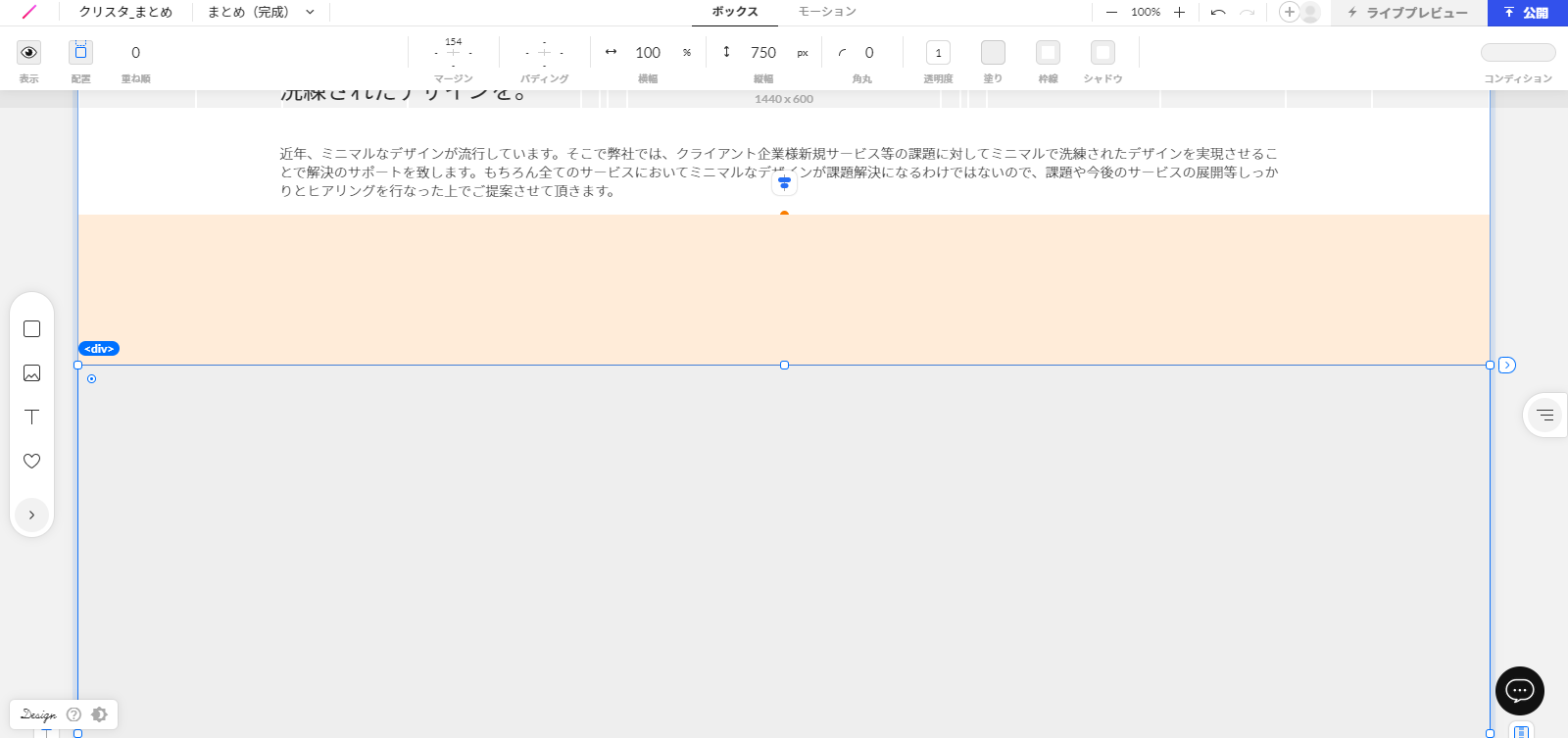Change the width unit % selector
Image resolution: width=1568 pixels, height=738 pixels.
[687, 53]
